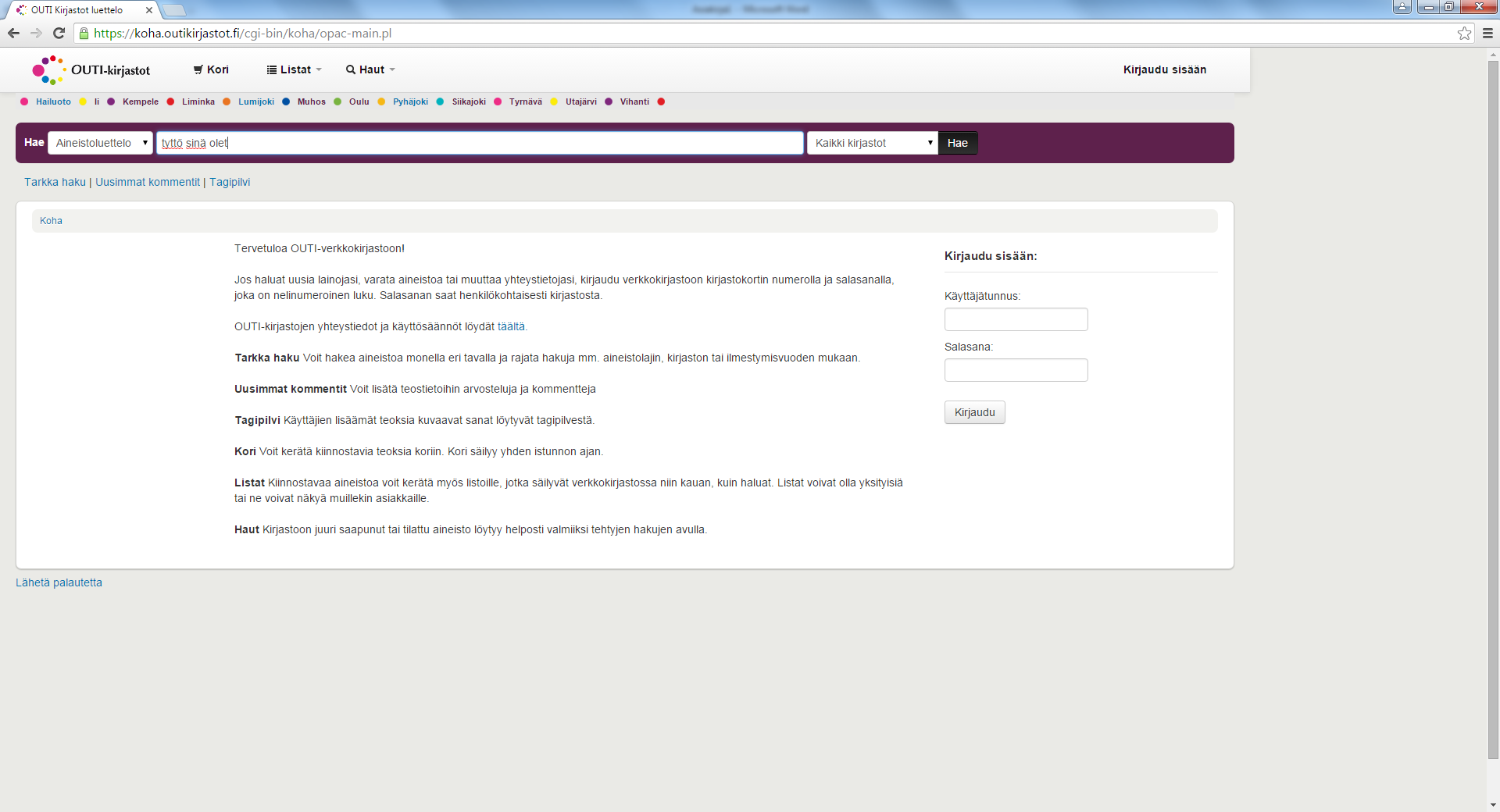The image size is (1500, 812).
Task: Bookmark this page with the star icon
Action: click(1464, 33)
